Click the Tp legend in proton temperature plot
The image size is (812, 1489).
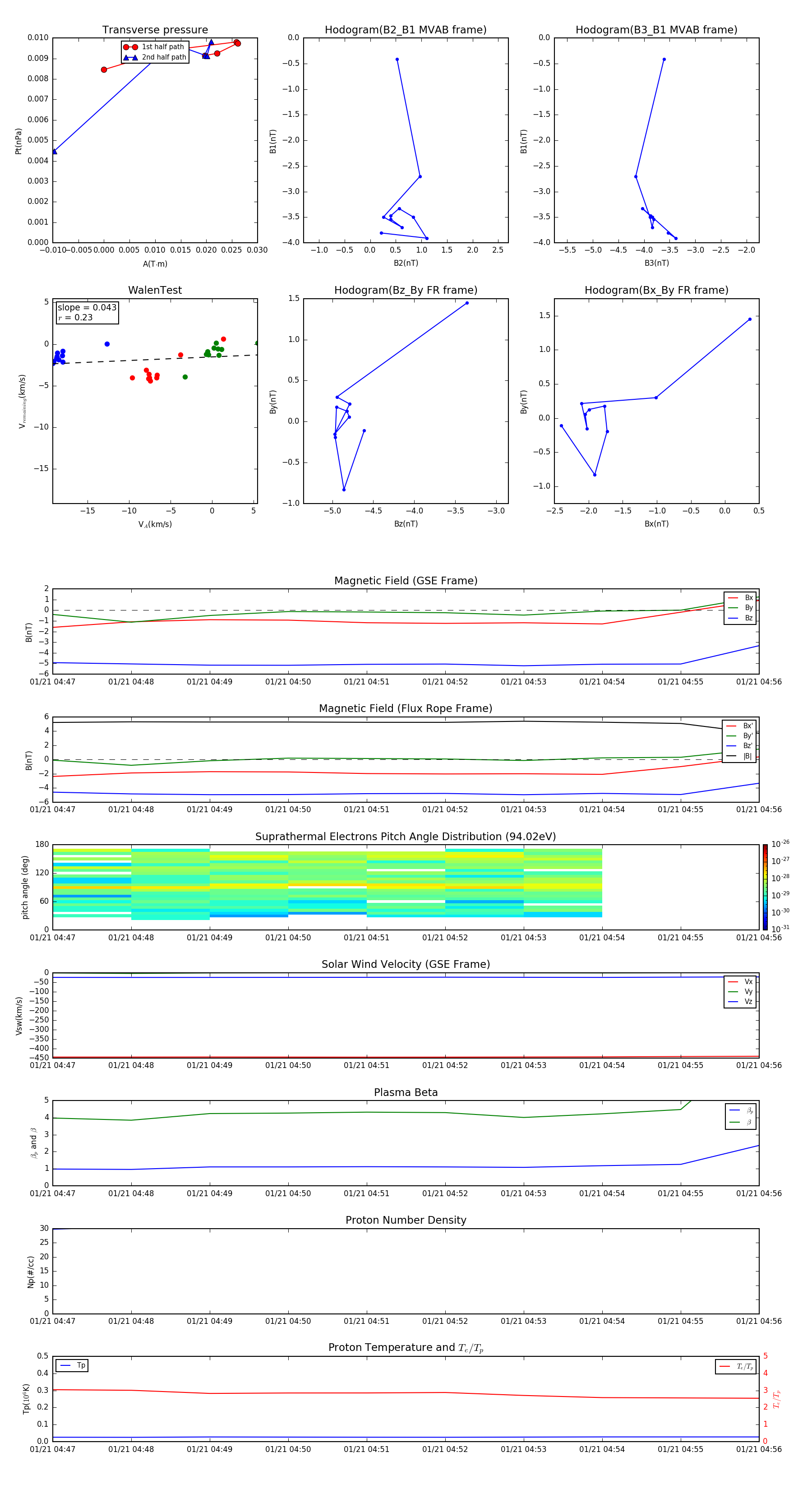click(72, 1365)
